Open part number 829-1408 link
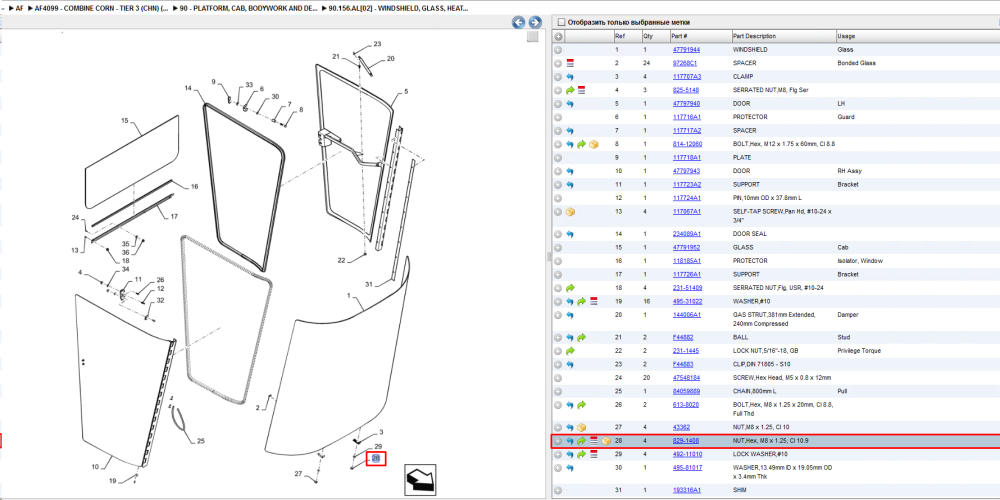Image resolution: width=1000 pixels, height=500 pixels. tap(686, 441)
